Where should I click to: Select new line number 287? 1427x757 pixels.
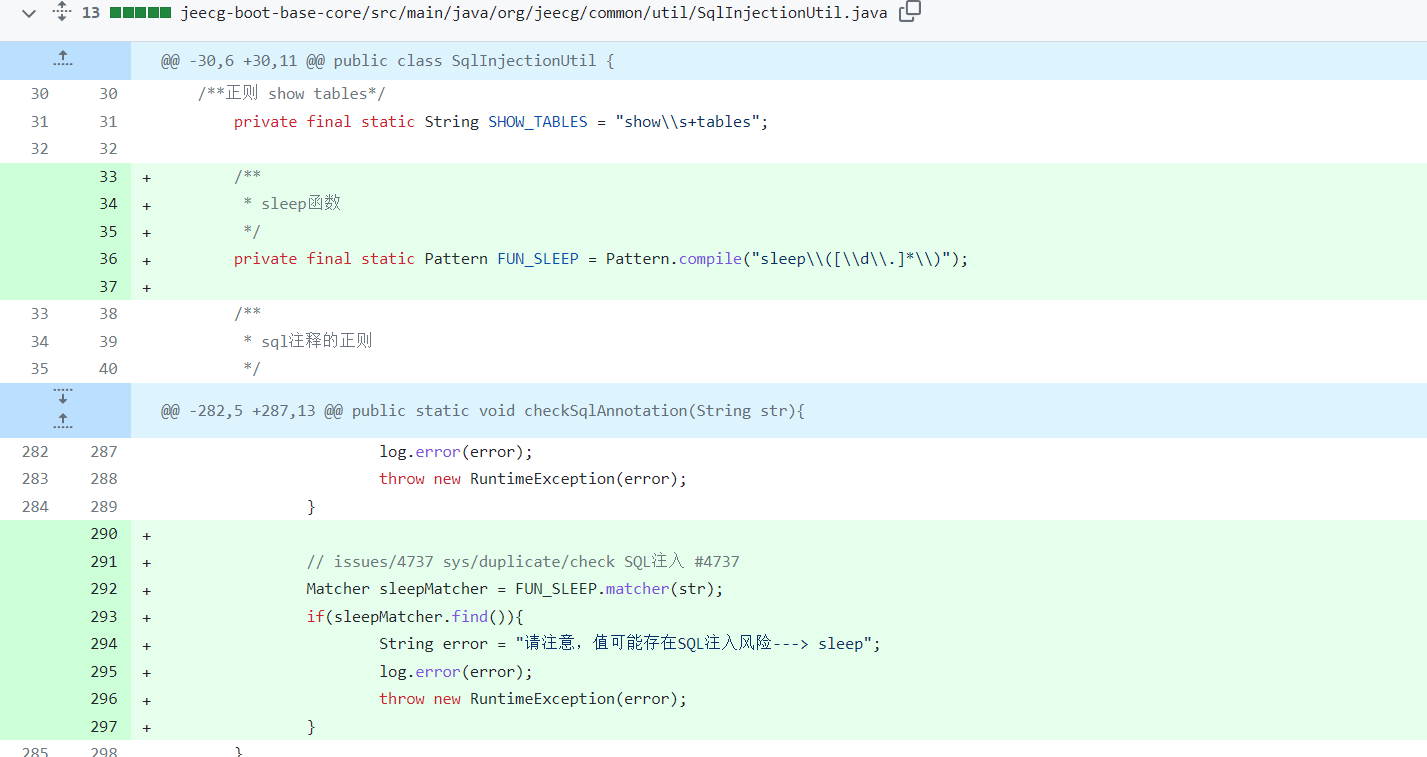tap(103, 452)
